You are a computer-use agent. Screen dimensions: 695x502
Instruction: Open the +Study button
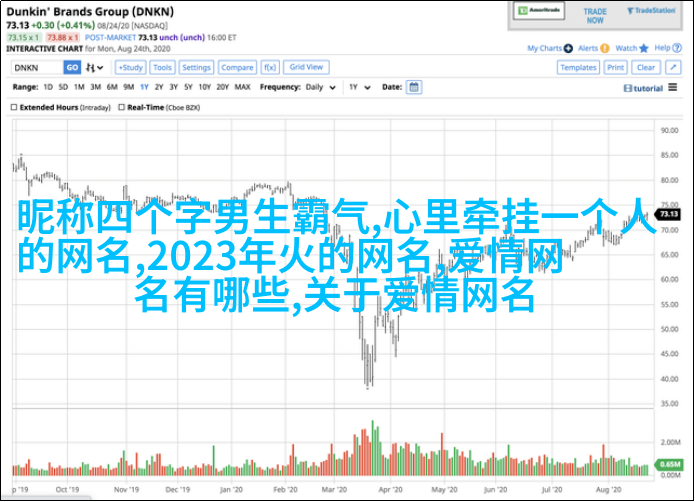click(131, 68)
